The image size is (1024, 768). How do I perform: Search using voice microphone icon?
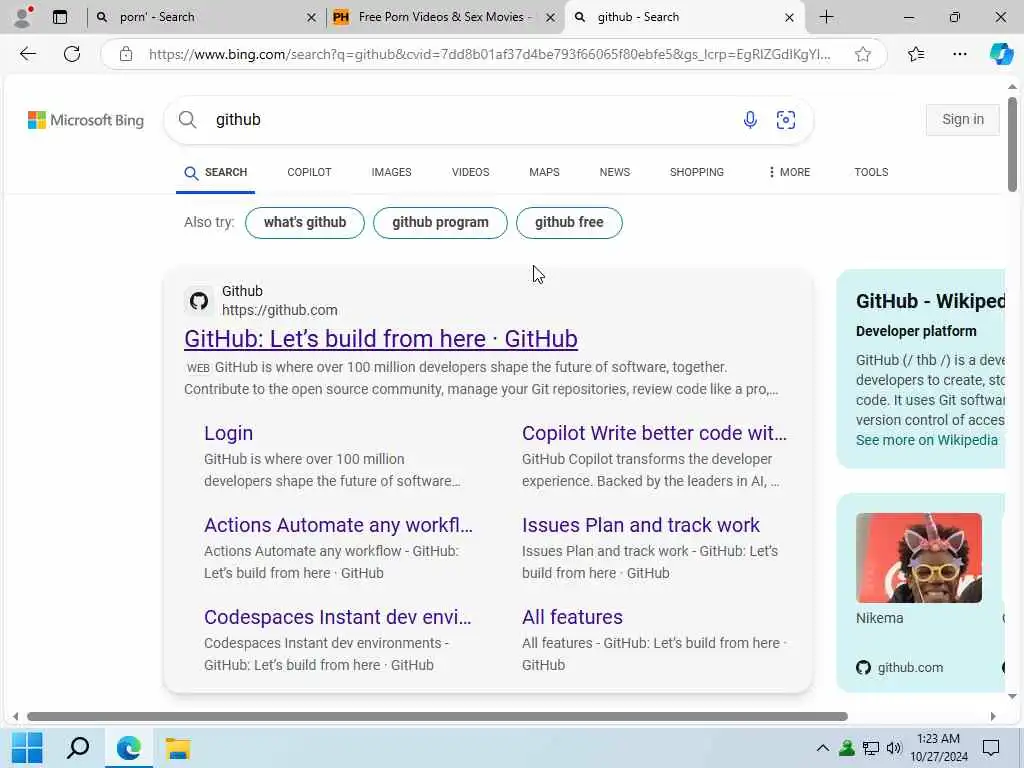[750, 120]
